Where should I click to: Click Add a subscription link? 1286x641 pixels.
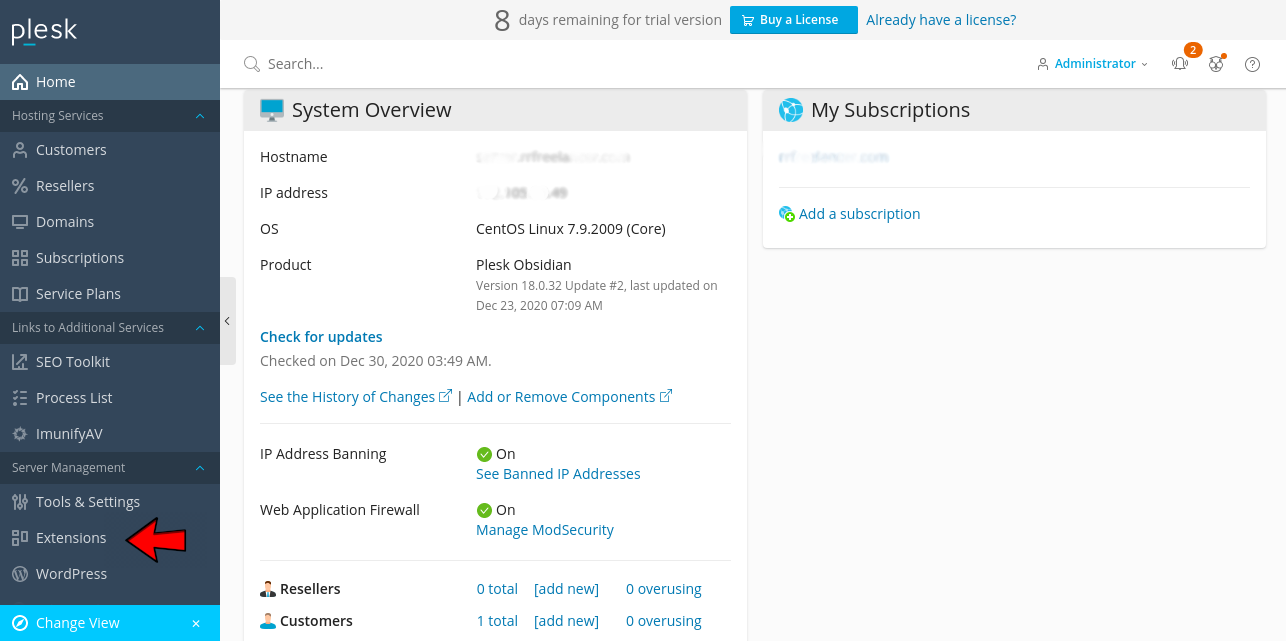pos(859,214)
